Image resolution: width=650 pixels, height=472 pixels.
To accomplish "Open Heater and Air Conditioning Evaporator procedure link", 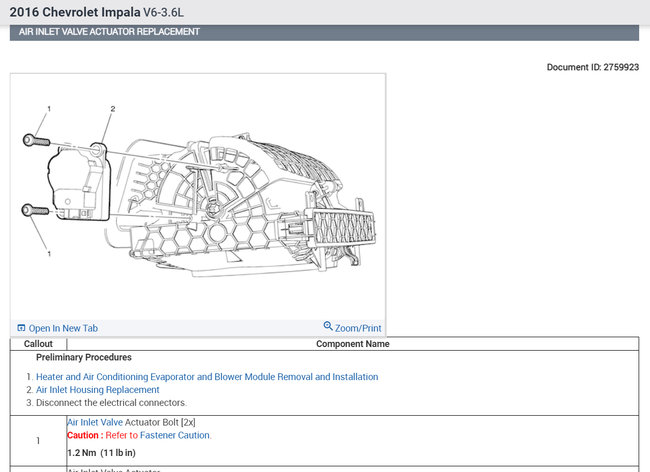I will click(x=207, y=377).
